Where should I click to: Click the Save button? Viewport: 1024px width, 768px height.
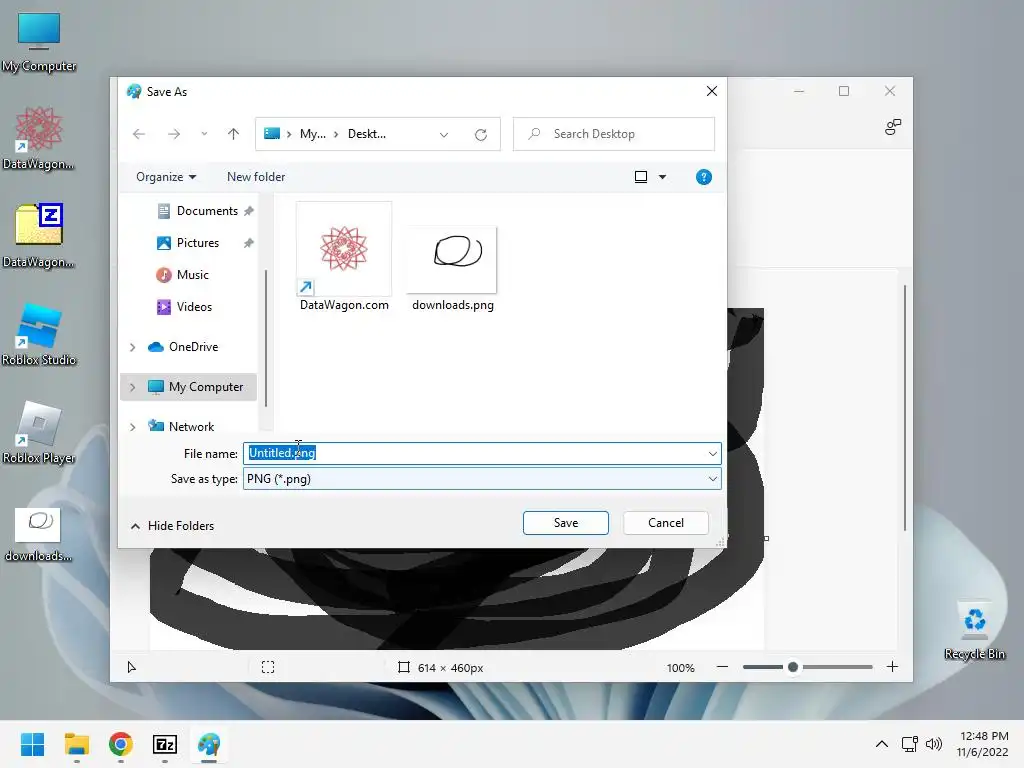pos(566,523)
